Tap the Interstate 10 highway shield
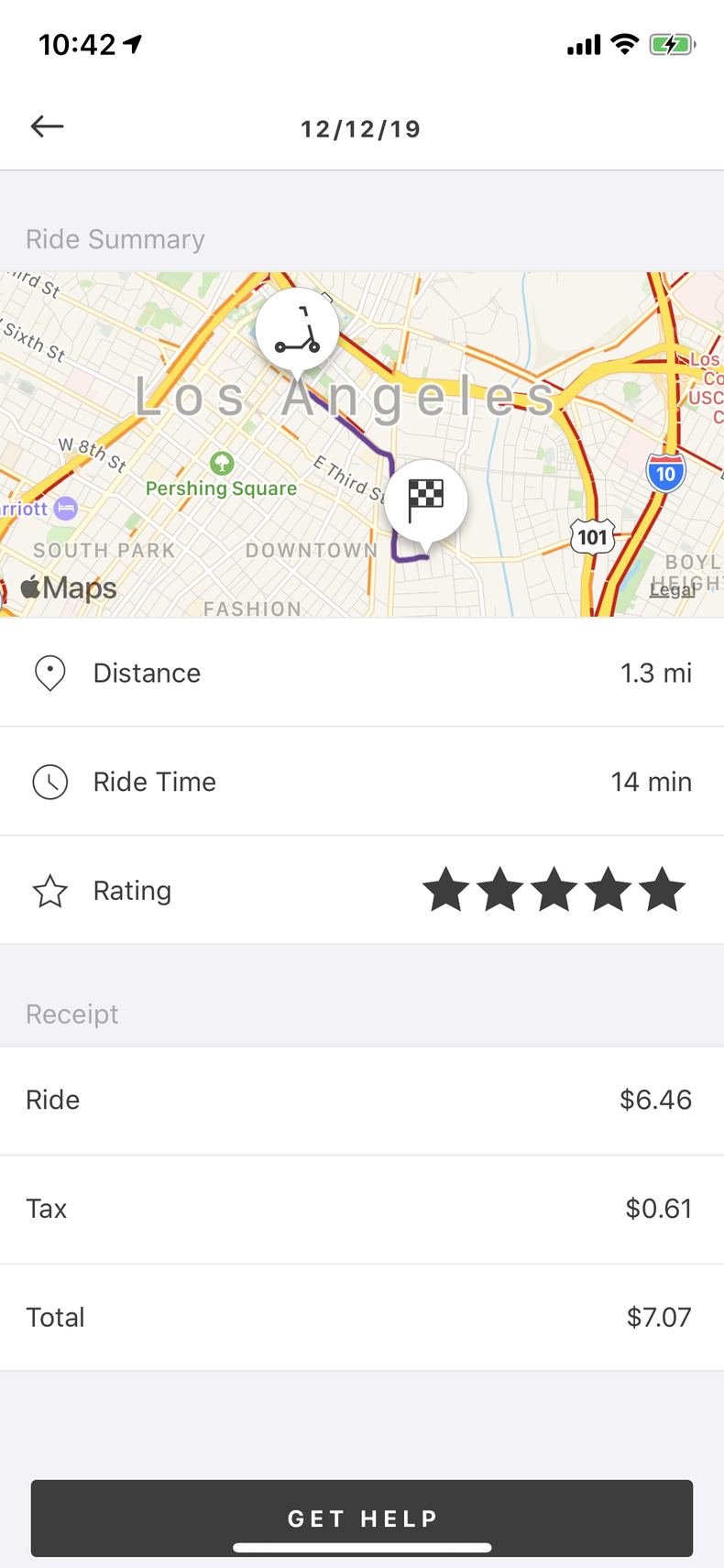 click(665, 473)
